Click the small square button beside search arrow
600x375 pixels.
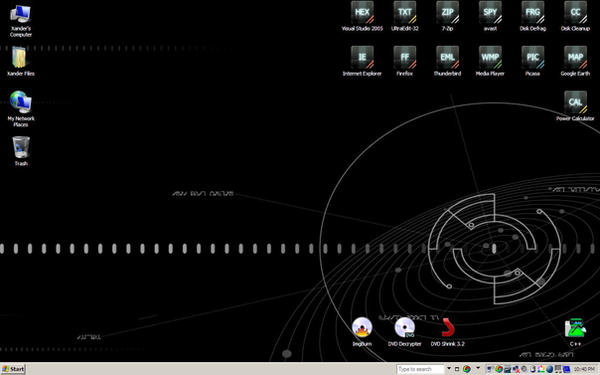point(457,369)
